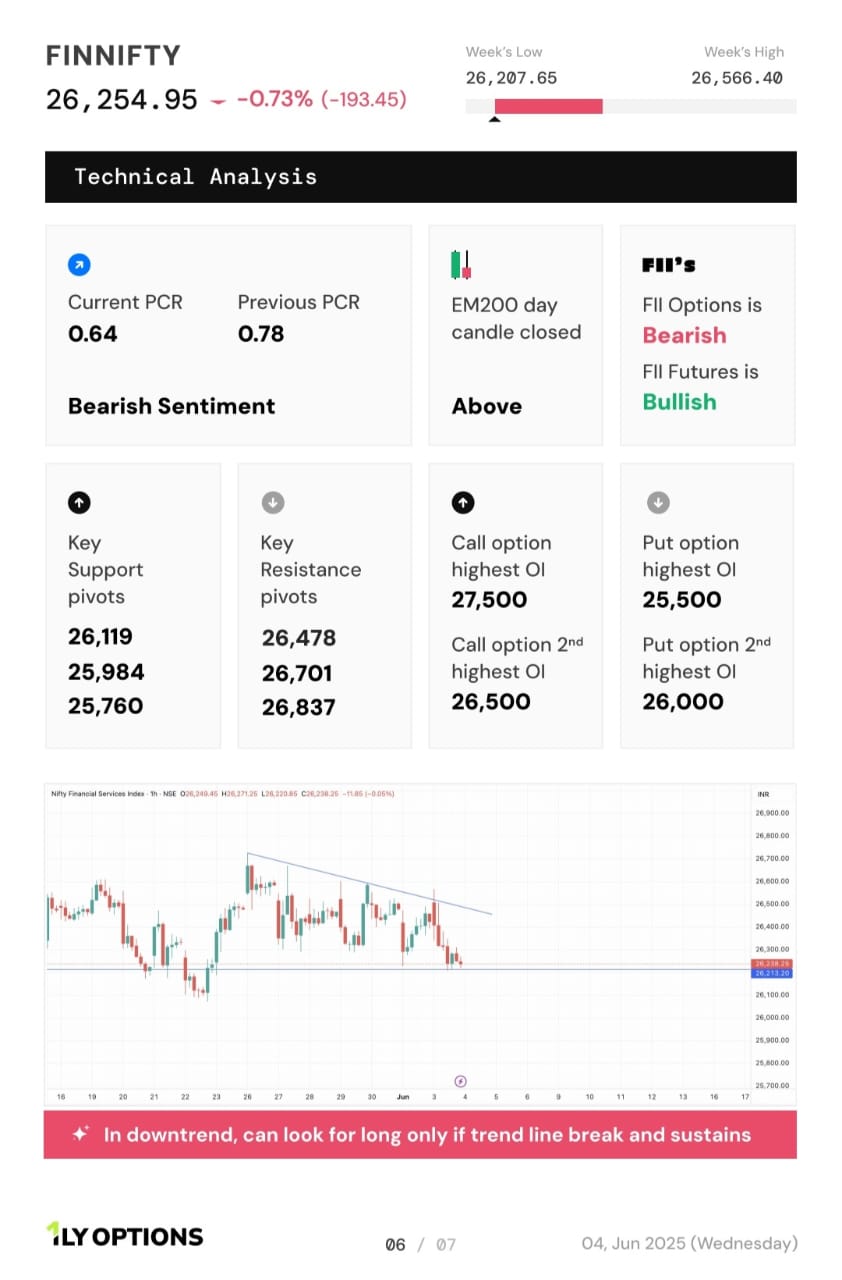Click the Bearish FII Options label
The width and height of the screenshot is (842, 1280).
(x=684, y=335)
